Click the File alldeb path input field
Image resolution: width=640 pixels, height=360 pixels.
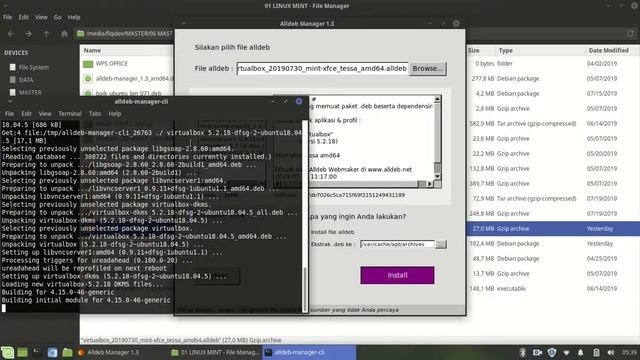[322, 69]
